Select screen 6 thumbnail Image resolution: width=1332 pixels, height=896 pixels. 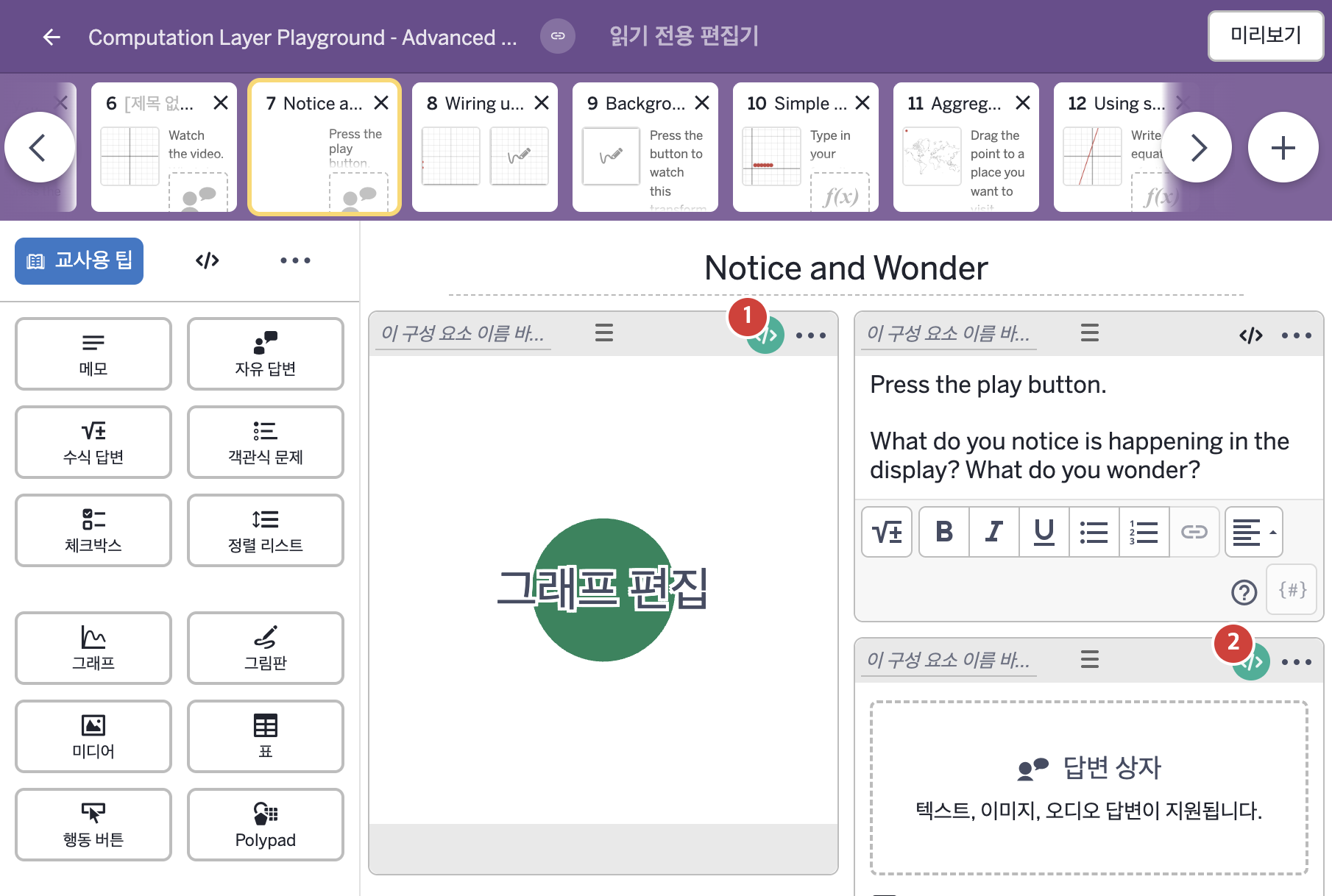pyautogui.click(x=163, y=147)
